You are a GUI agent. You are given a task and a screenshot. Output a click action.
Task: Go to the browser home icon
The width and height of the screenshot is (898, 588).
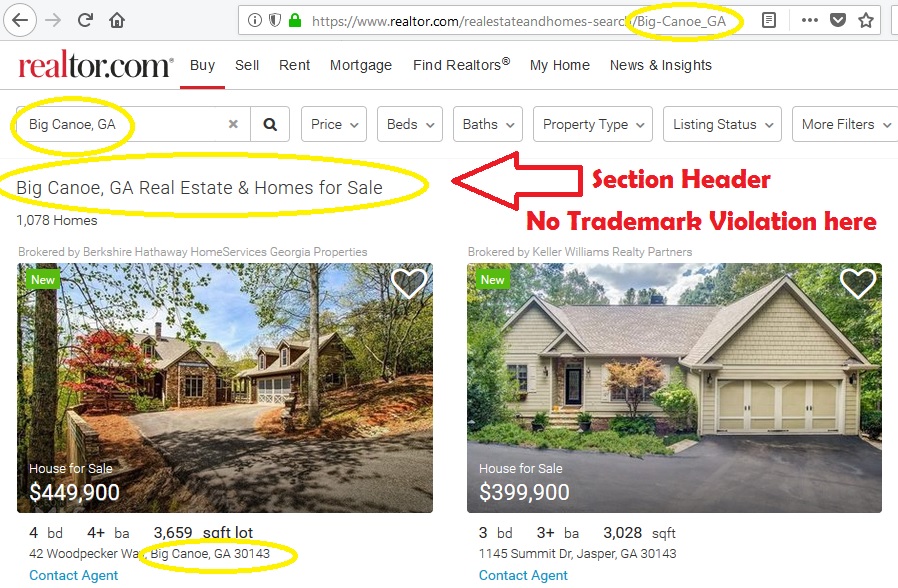coord(117,21)
